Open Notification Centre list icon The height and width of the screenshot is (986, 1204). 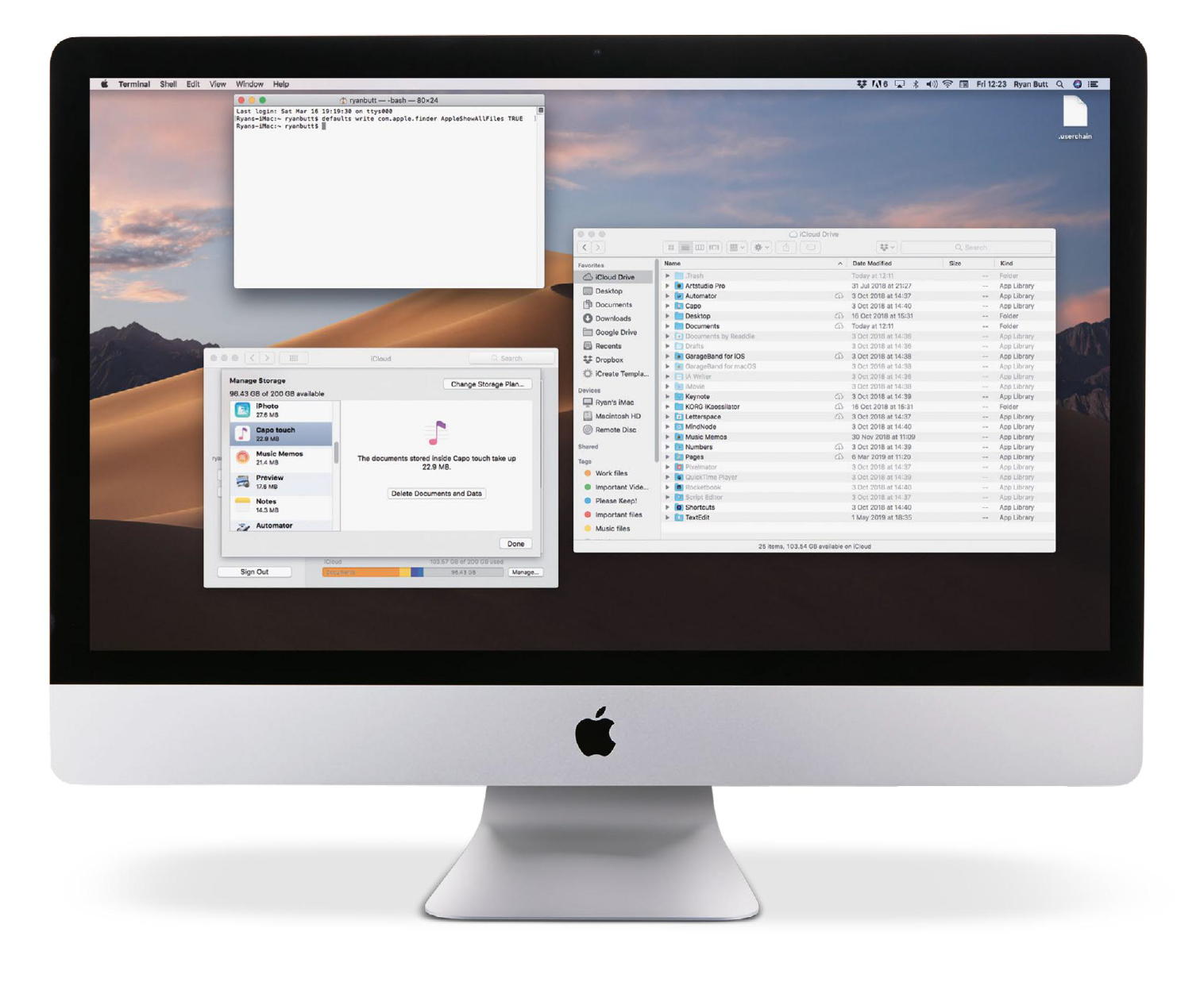coord(1093,84)
